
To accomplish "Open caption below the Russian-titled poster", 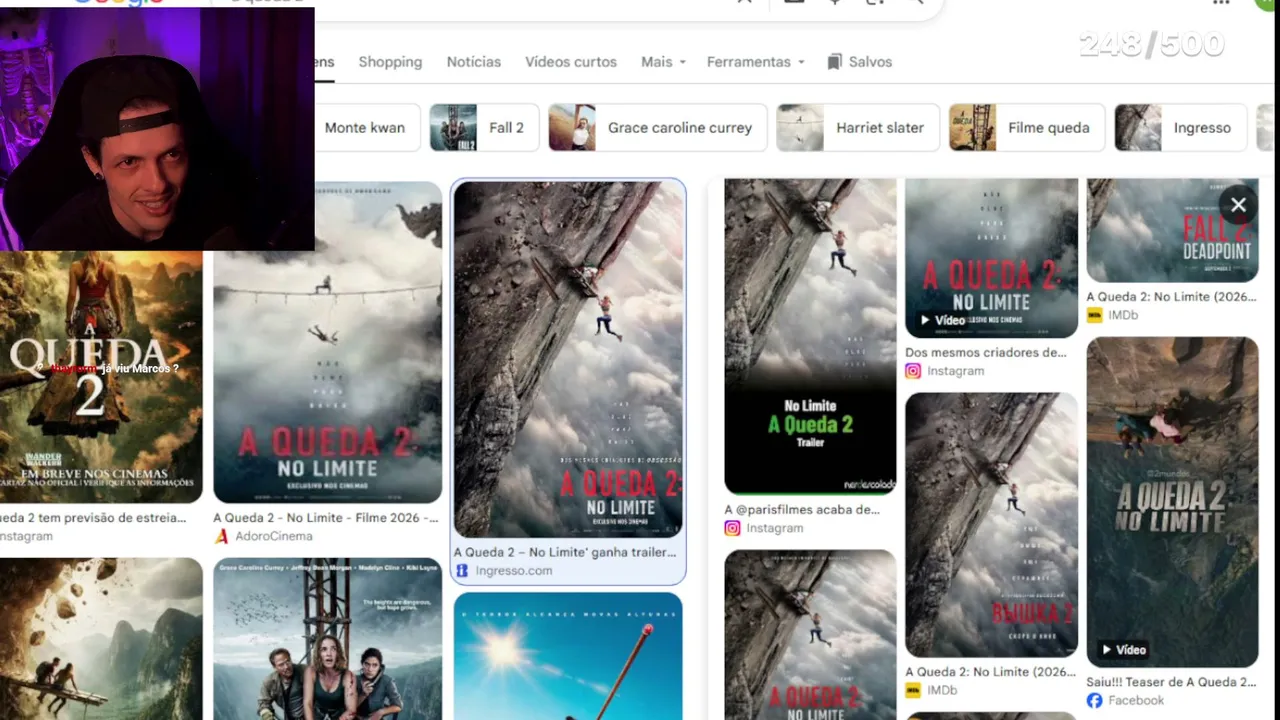I will point(989,672).
